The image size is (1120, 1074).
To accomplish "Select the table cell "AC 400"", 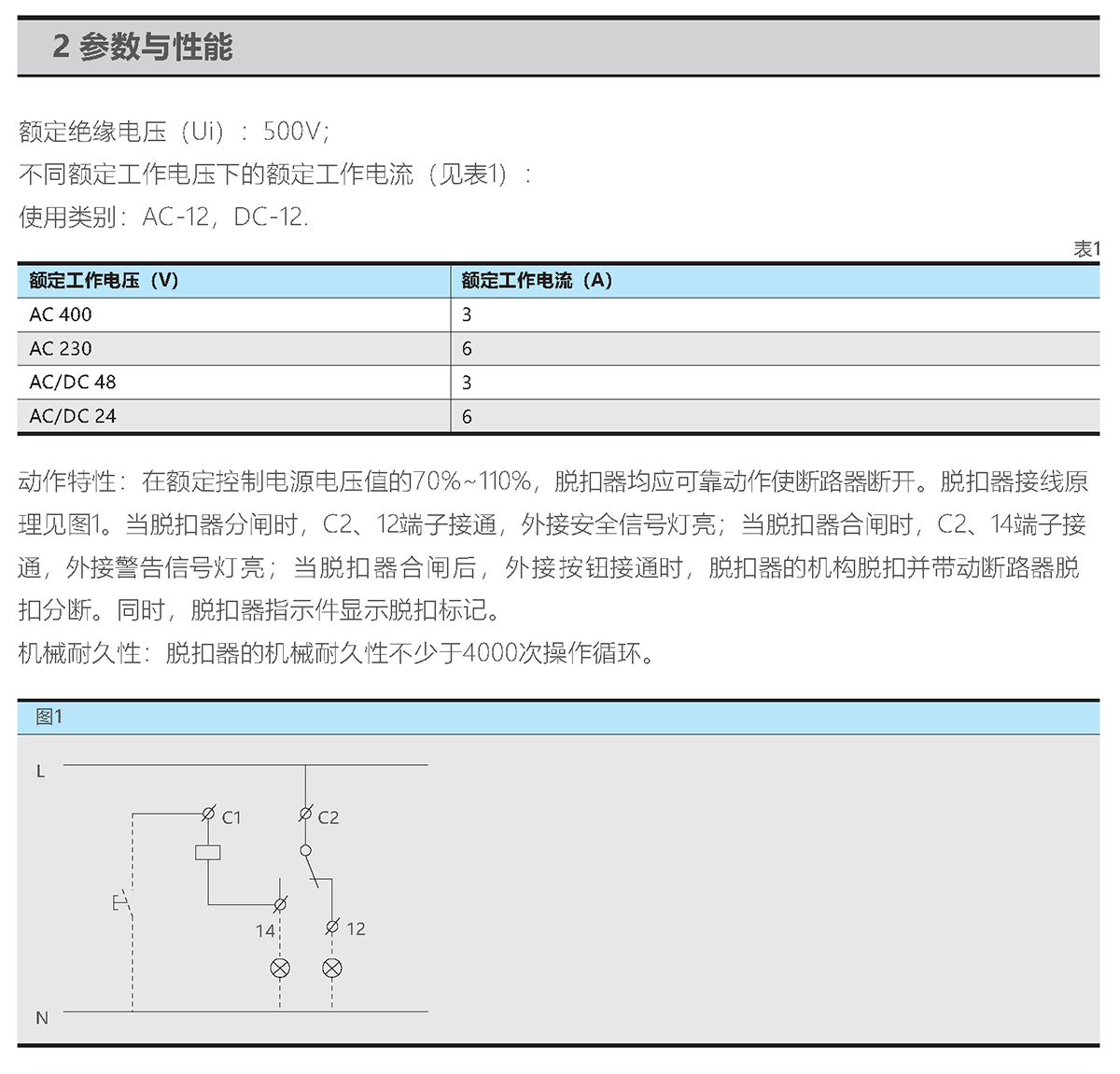I will pos(61,315).
